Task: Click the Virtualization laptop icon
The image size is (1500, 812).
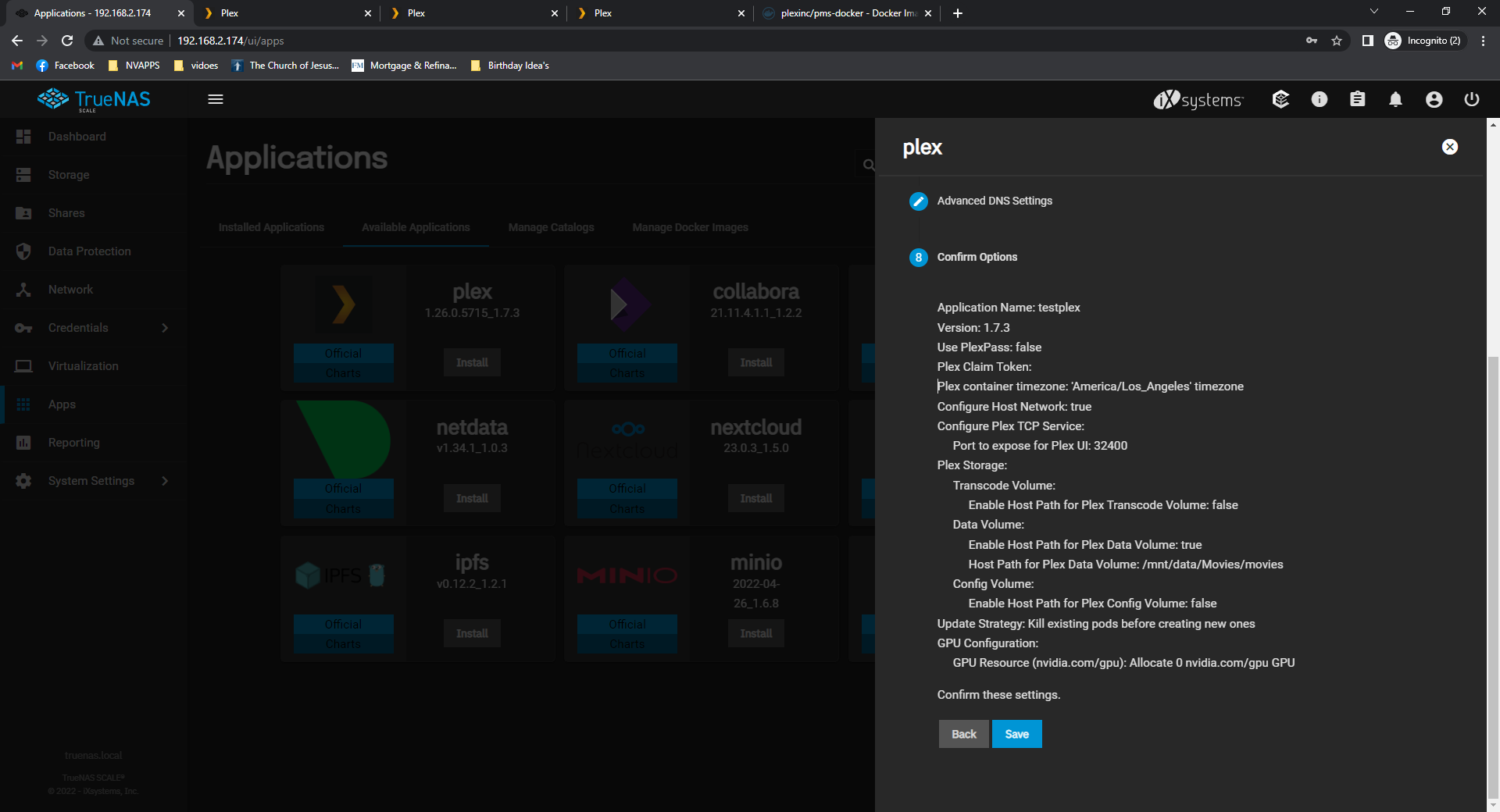Action: (x=23, y=366)
